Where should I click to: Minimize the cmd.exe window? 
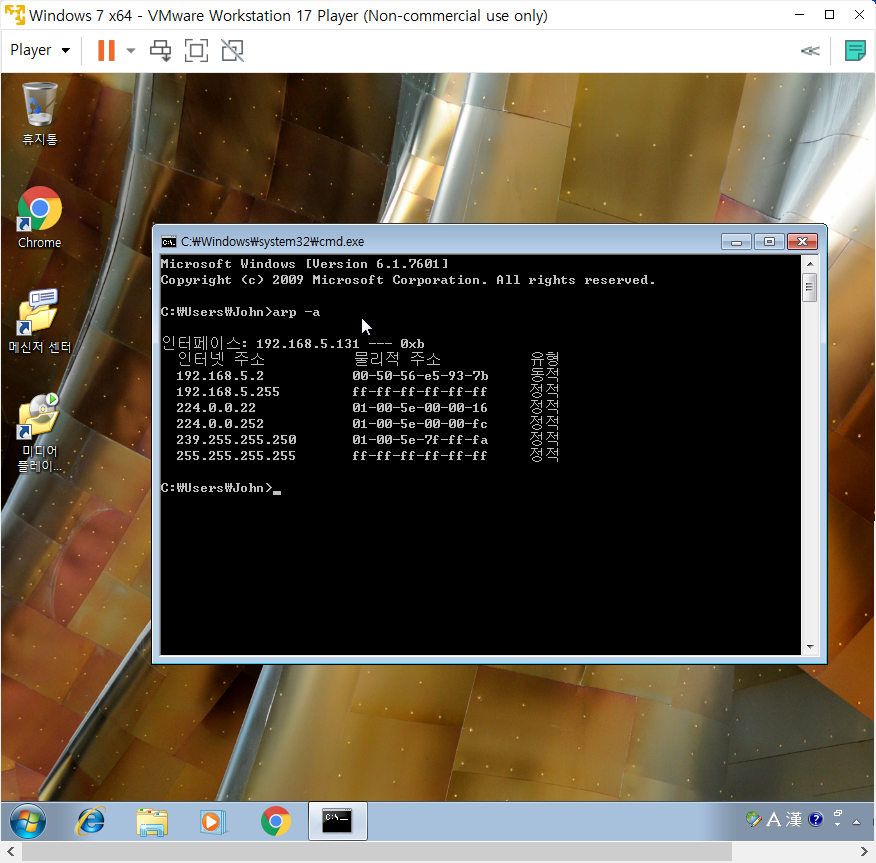click(736, 242)
